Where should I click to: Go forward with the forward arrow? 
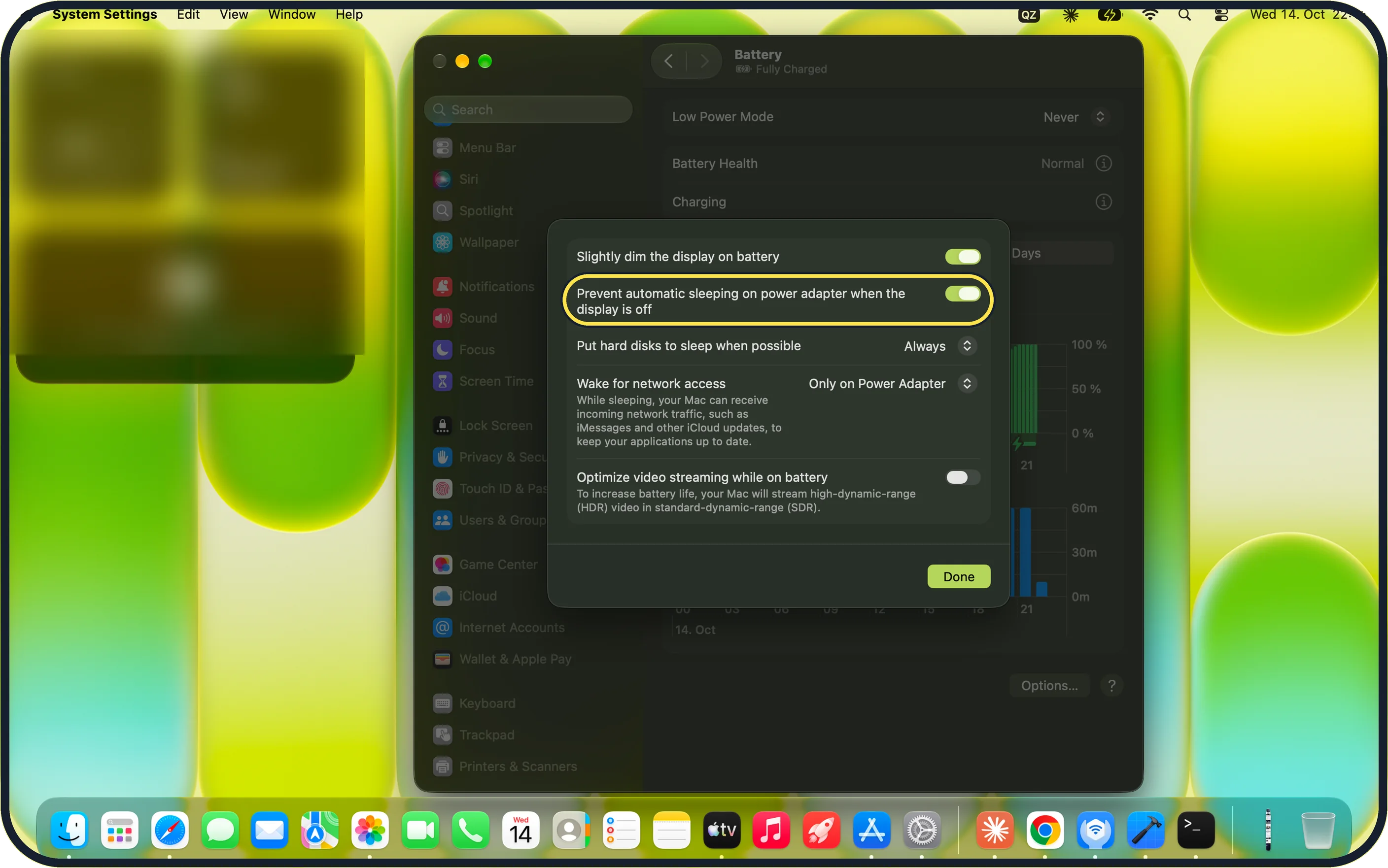click(x=704, y=61)
